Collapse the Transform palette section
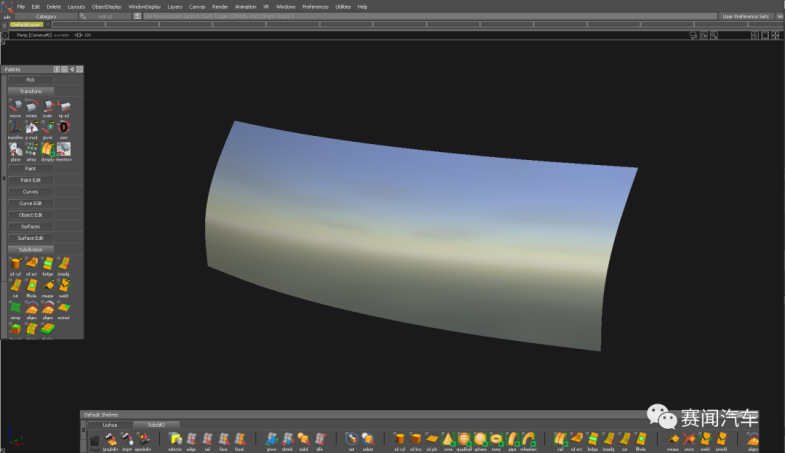 (31, 91)
